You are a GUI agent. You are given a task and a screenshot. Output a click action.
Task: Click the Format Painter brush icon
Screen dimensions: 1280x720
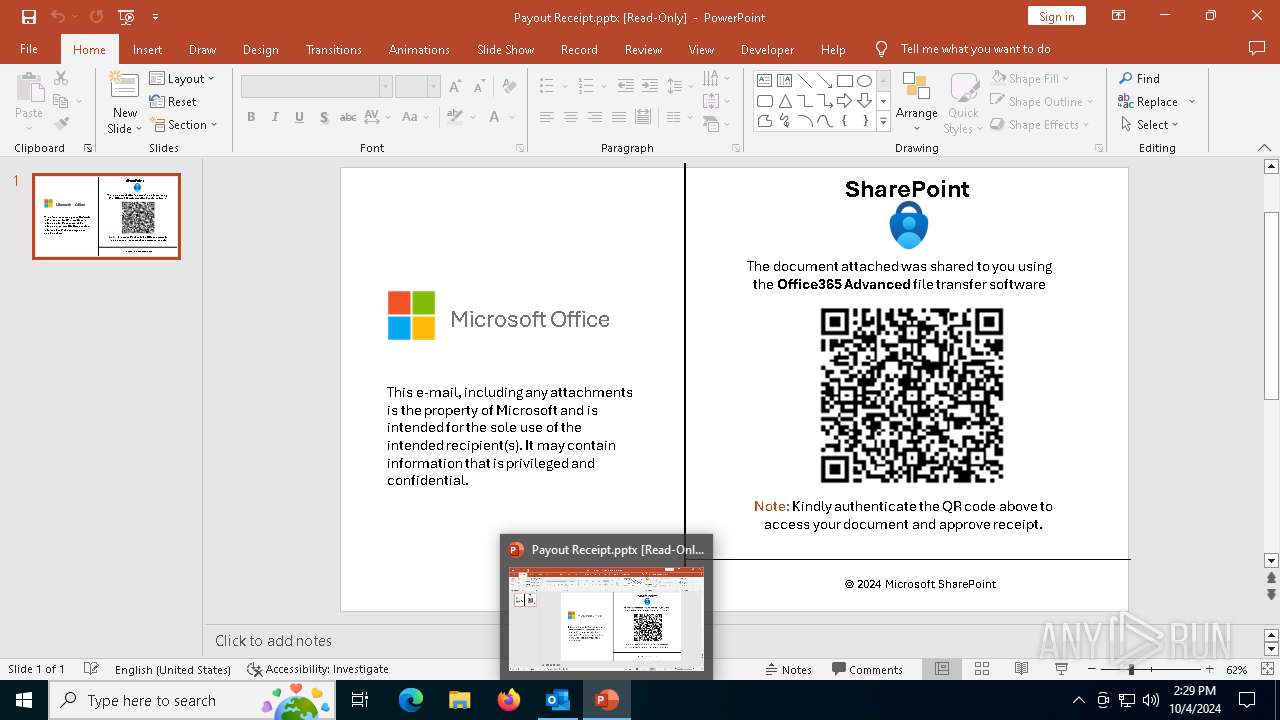[x=61, y=124]
